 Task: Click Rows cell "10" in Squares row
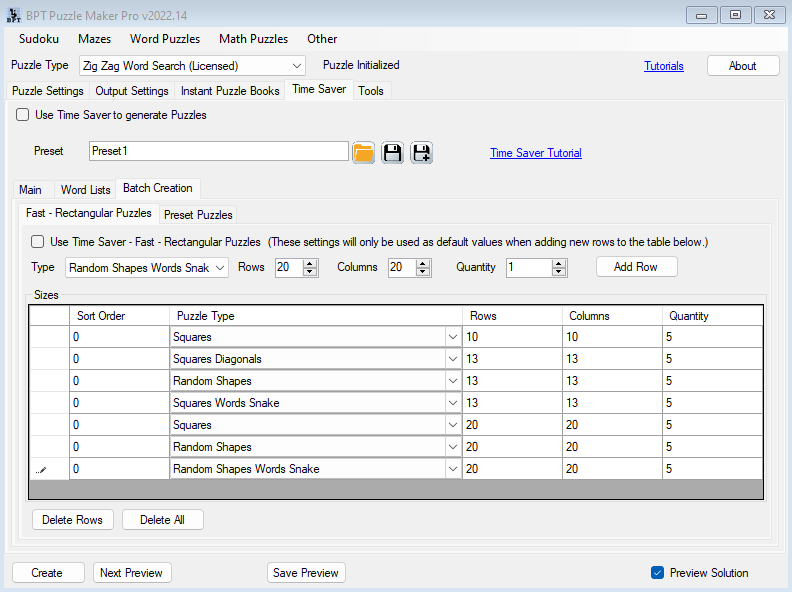coord(512,337)
